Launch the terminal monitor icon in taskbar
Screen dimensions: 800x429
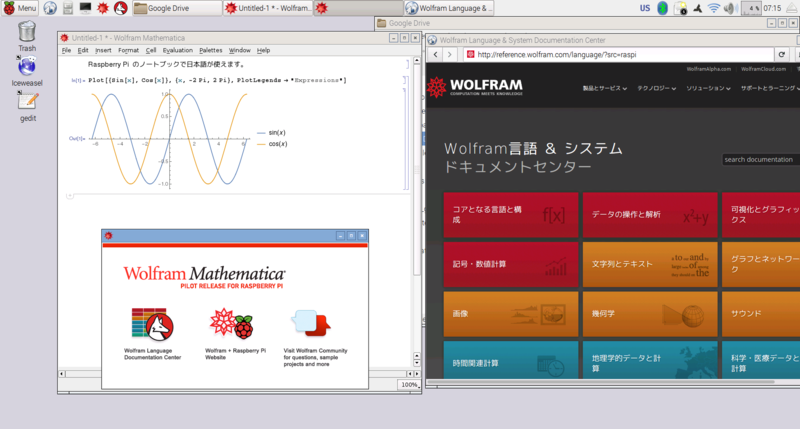[85, 8]
